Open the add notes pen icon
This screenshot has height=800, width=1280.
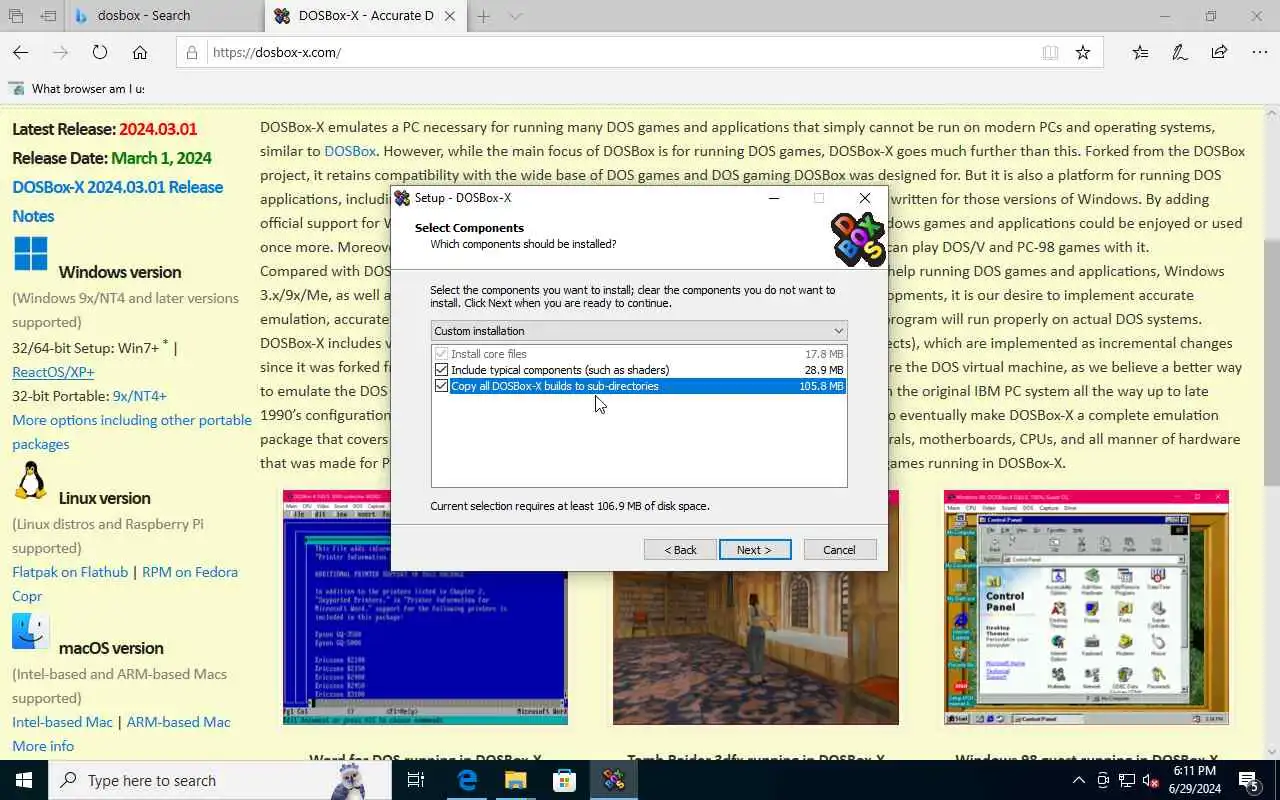click(1180, 52)
